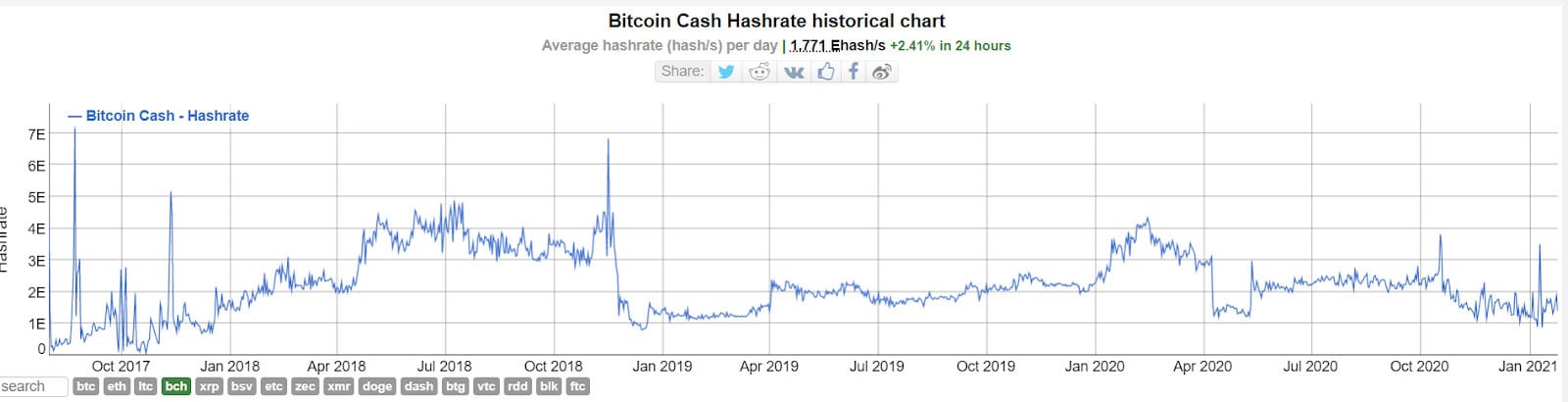Share chart via VK icon
Screen dimensions: 1568x402
coord(794,72)
